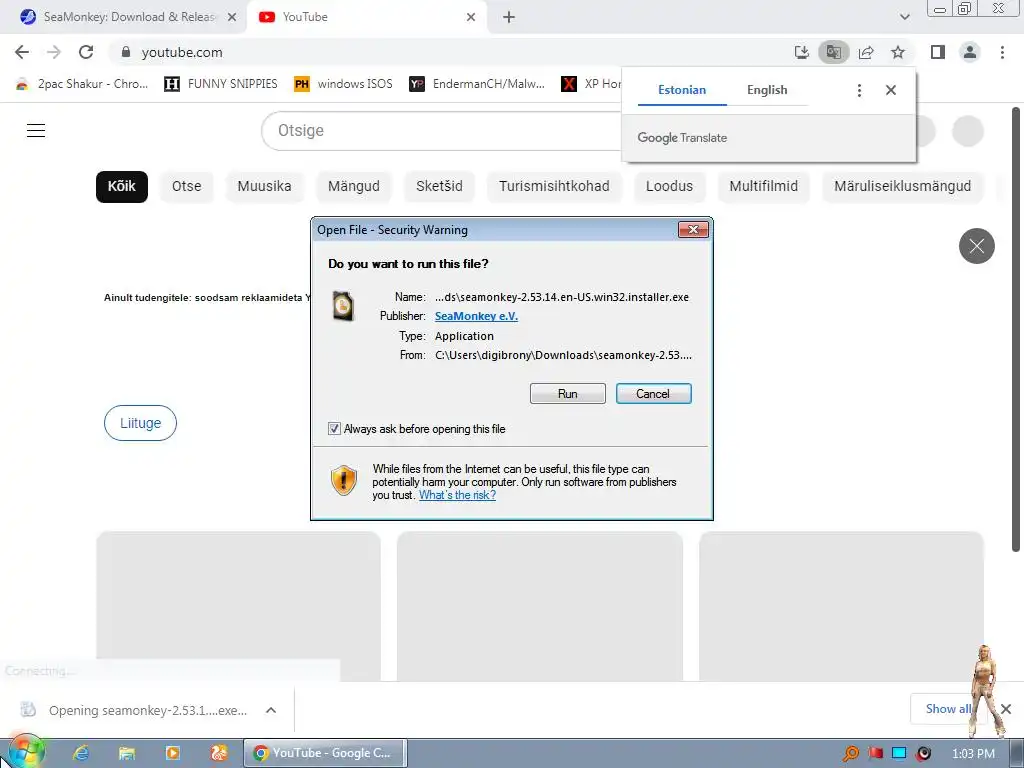Open the SeaMonkey e.V. publisher link

point(476,316)
